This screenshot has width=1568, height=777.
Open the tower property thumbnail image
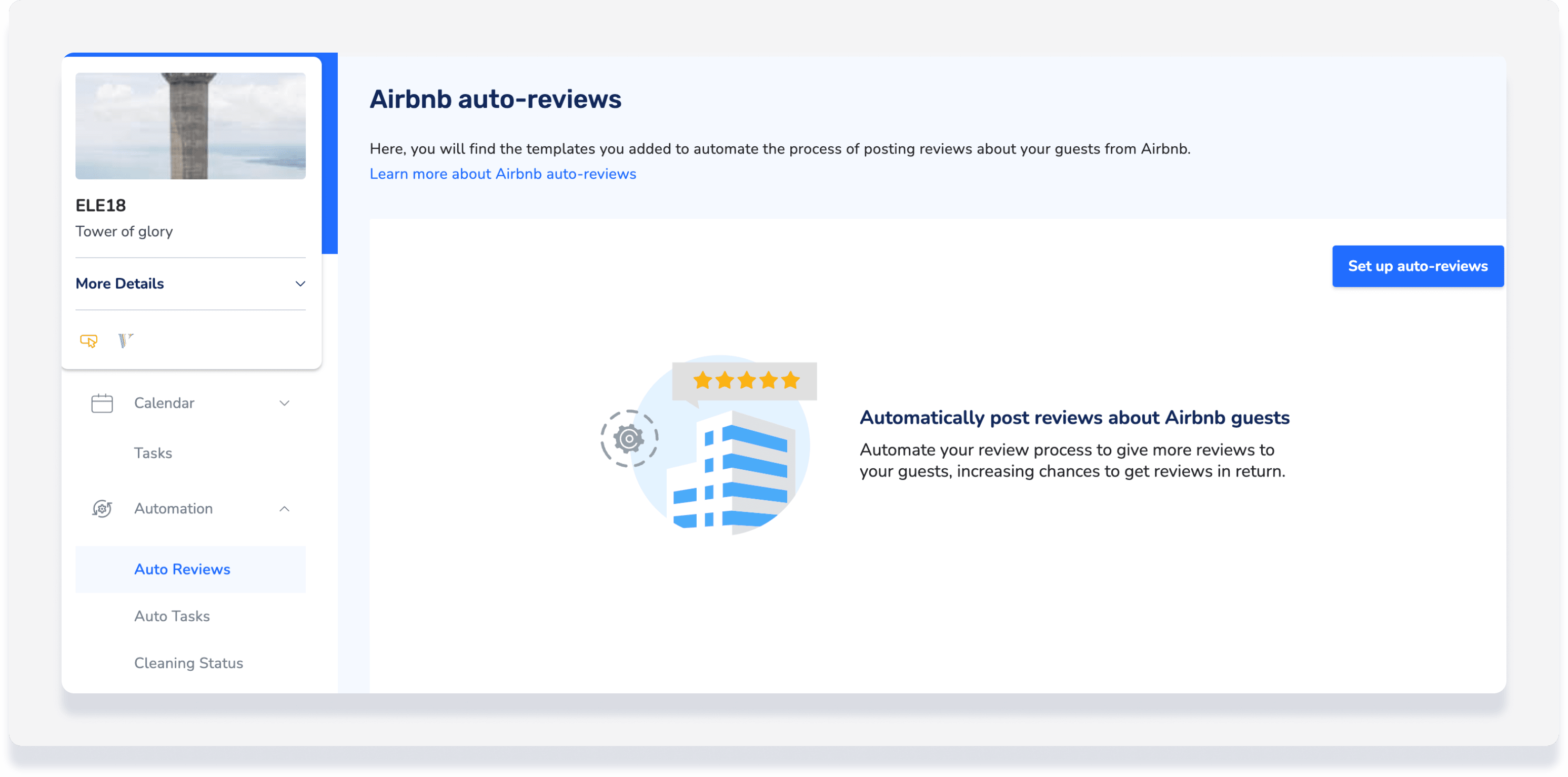click(190, 126)
